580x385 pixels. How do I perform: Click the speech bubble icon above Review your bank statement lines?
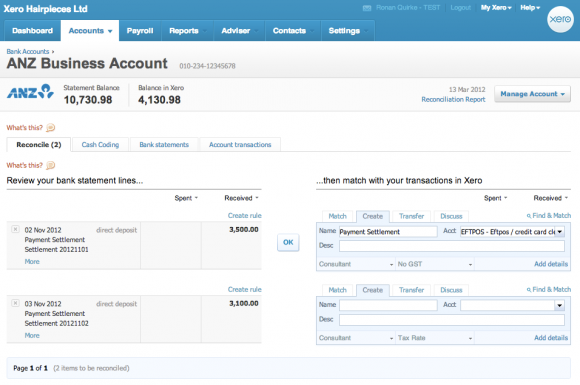point(51,165)
